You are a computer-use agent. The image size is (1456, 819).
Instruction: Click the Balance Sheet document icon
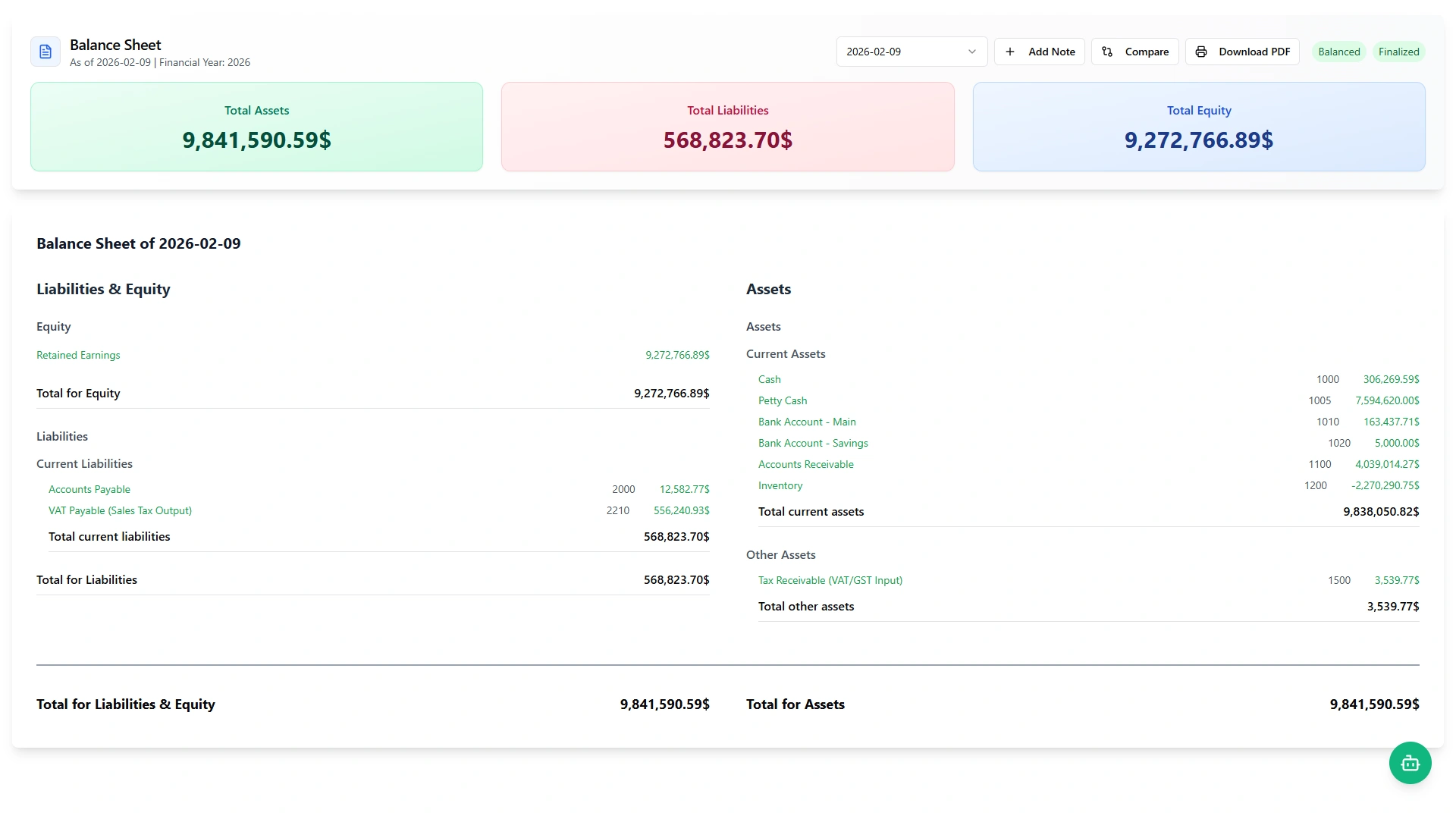[45, 52]
